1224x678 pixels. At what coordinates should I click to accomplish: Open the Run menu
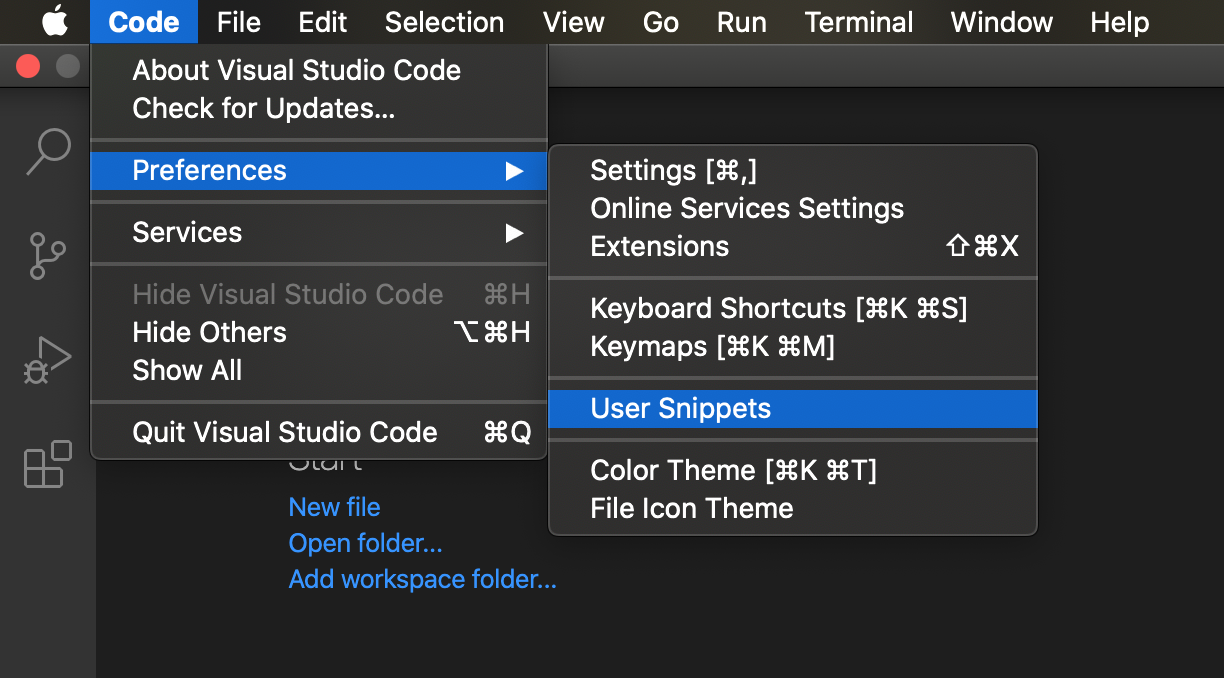click(742, 22)
